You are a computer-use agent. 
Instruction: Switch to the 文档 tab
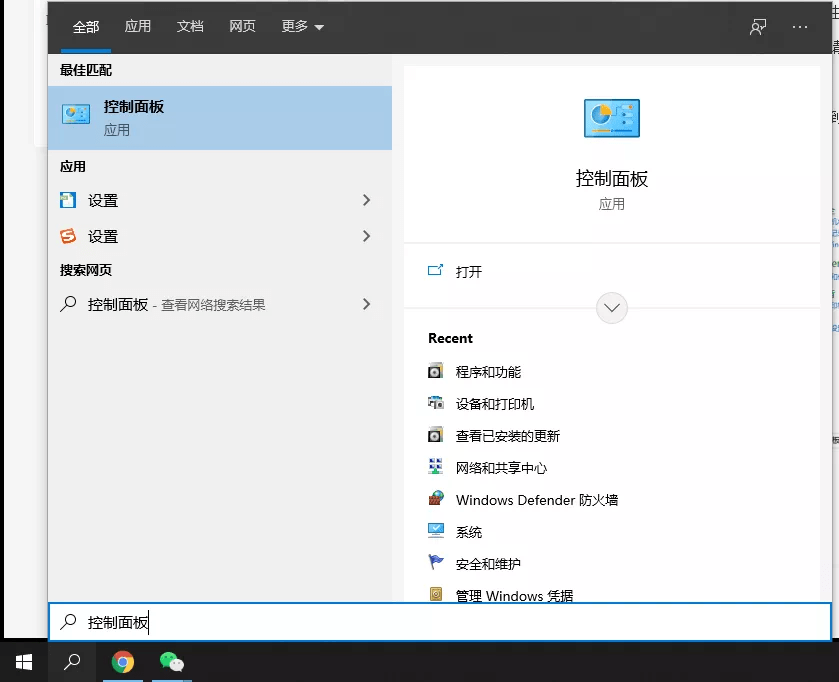click(190, 27)
